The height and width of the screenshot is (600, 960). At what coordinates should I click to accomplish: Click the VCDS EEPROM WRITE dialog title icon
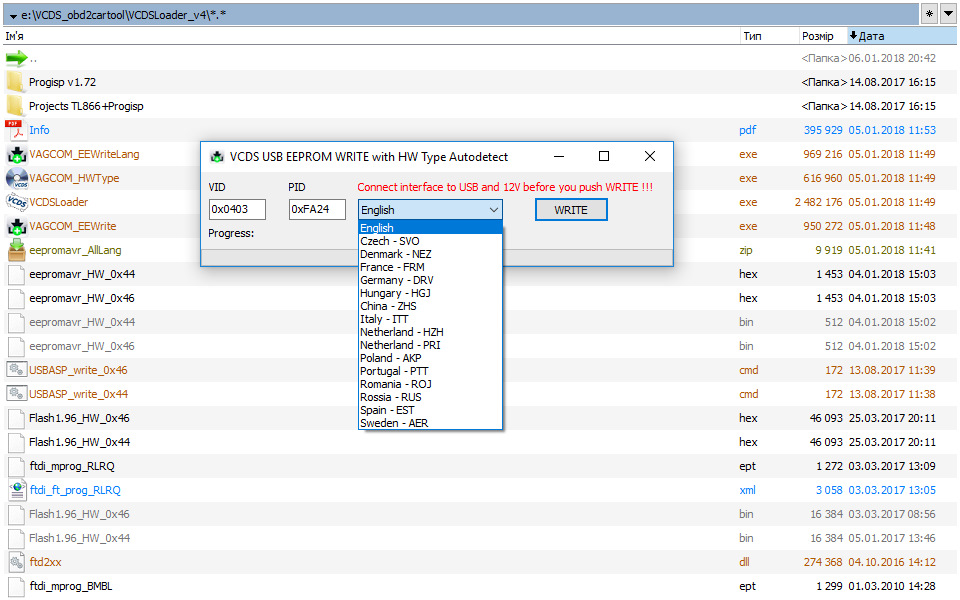[x=217, y=157]
